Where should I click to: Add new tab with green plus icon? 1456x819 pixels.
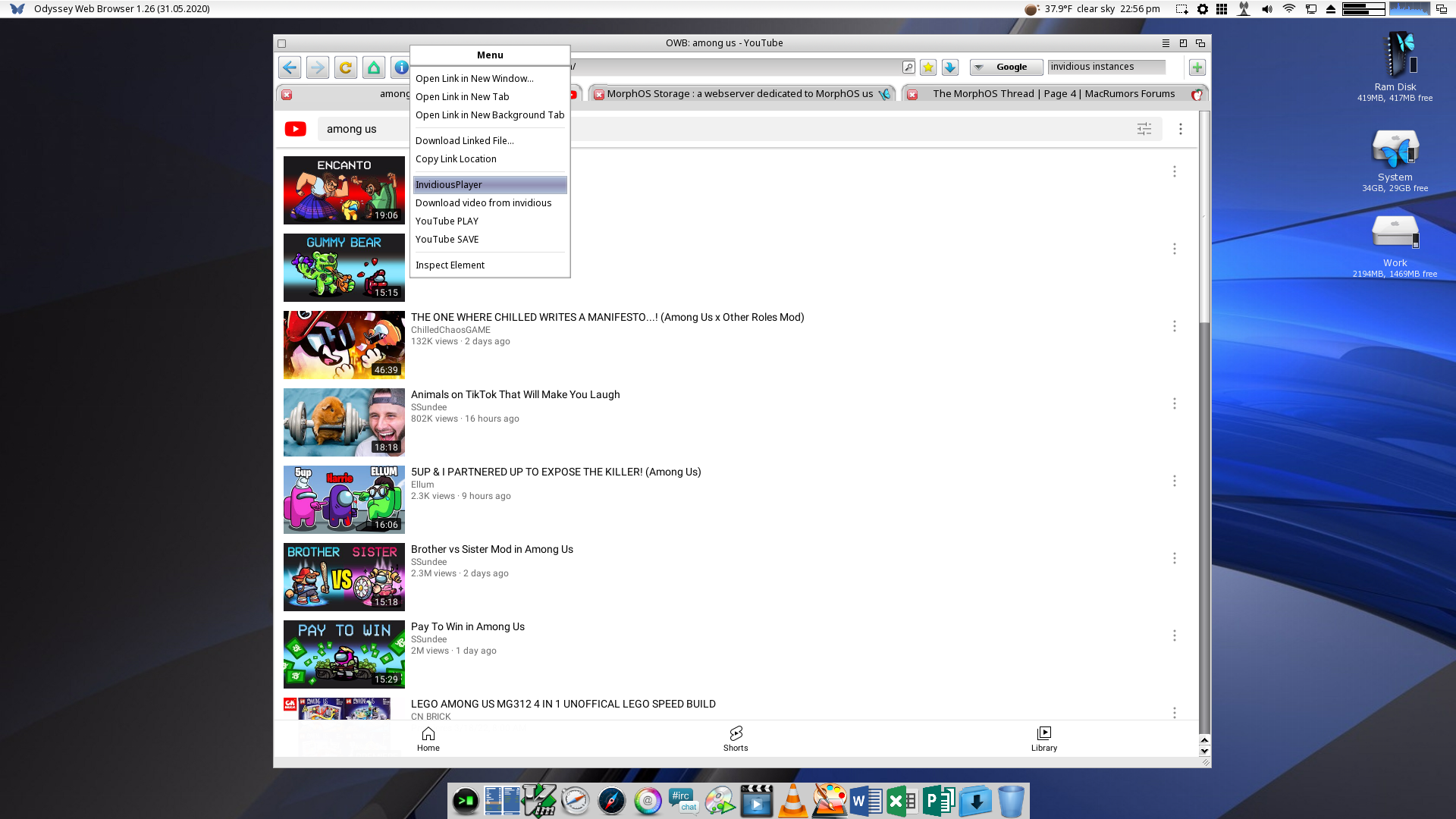tap(1197, 67)
